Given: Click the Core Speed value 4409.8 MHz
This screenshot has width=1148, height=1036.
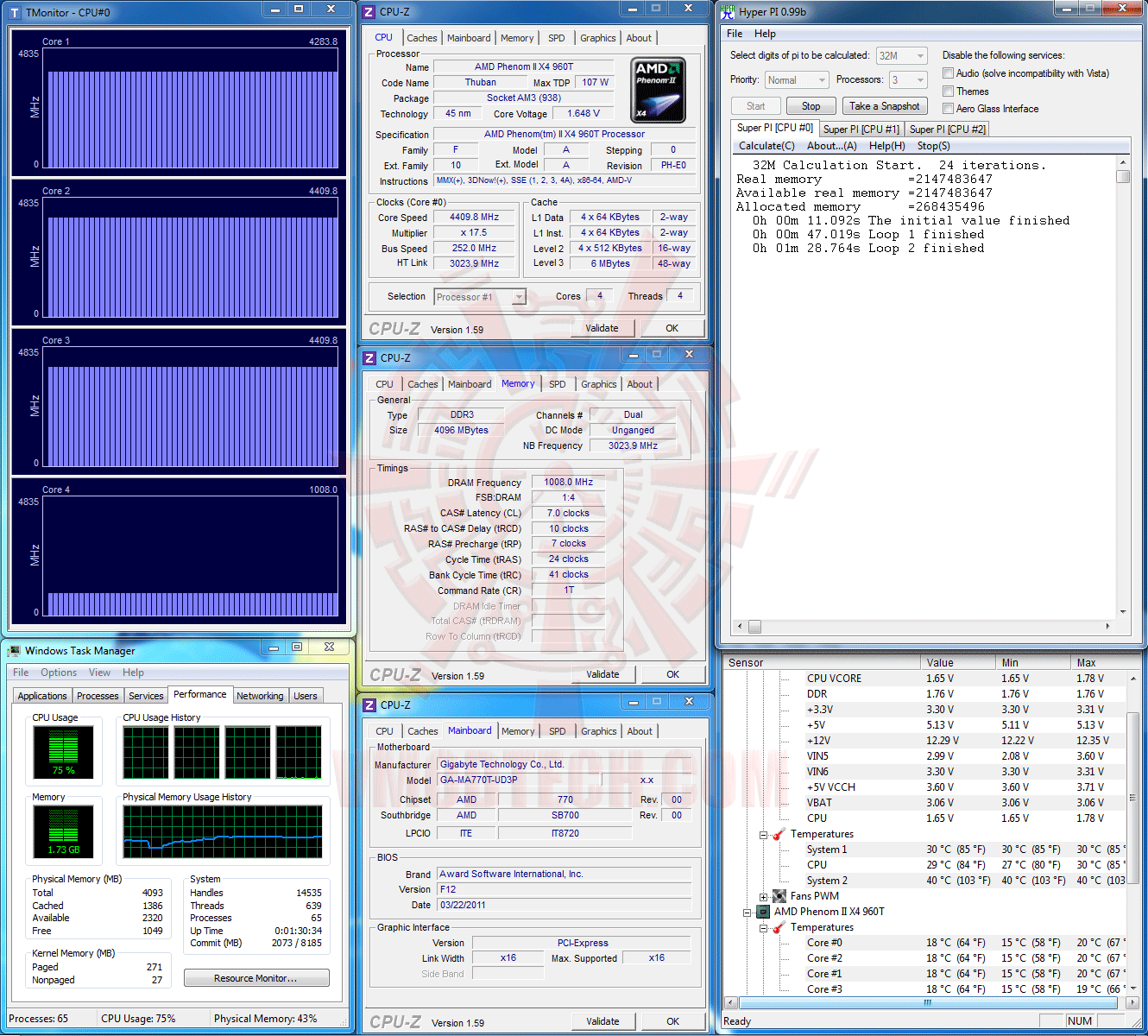Looking at the screenshot, I should tap(475, 218).
